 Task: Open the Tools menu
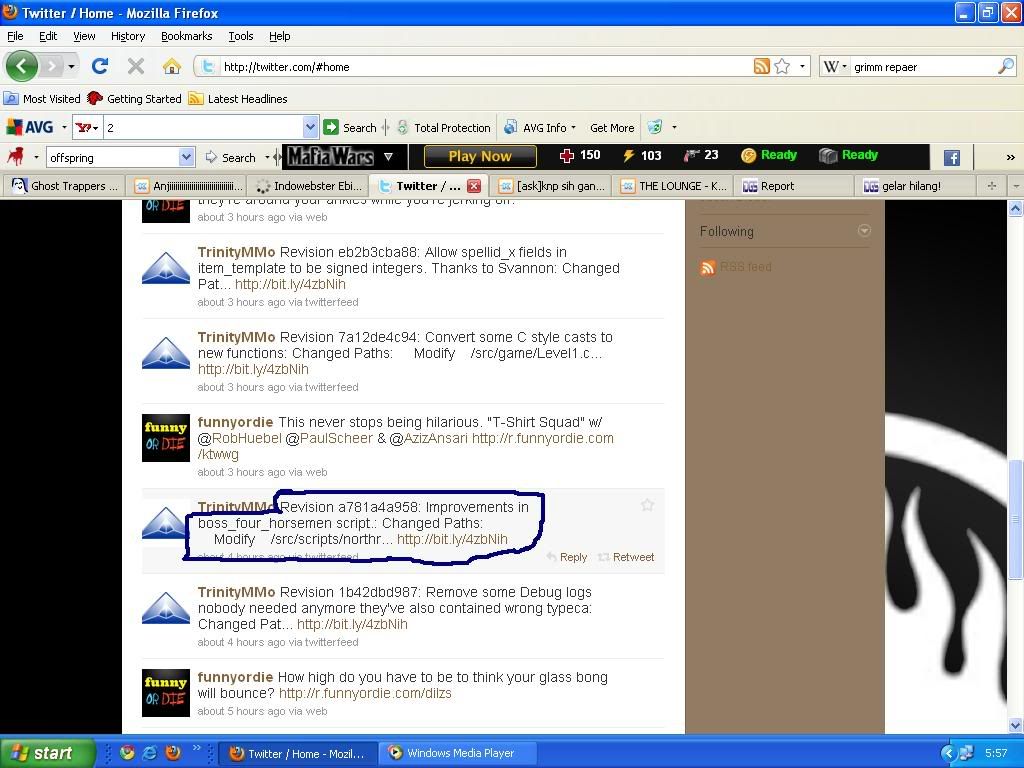pyautogui.click(x=240, y=36)
